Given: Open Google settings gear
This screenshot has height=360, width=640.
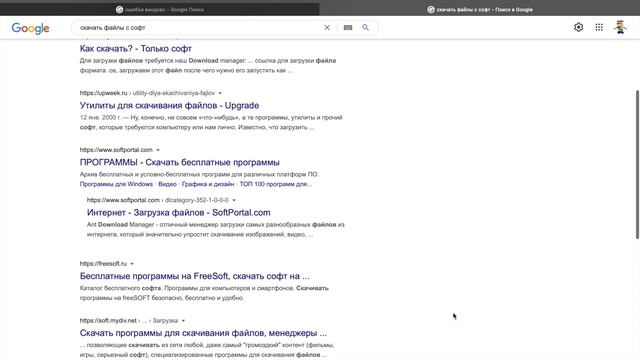Looking at the screenshot, I should tap(578, 27).
